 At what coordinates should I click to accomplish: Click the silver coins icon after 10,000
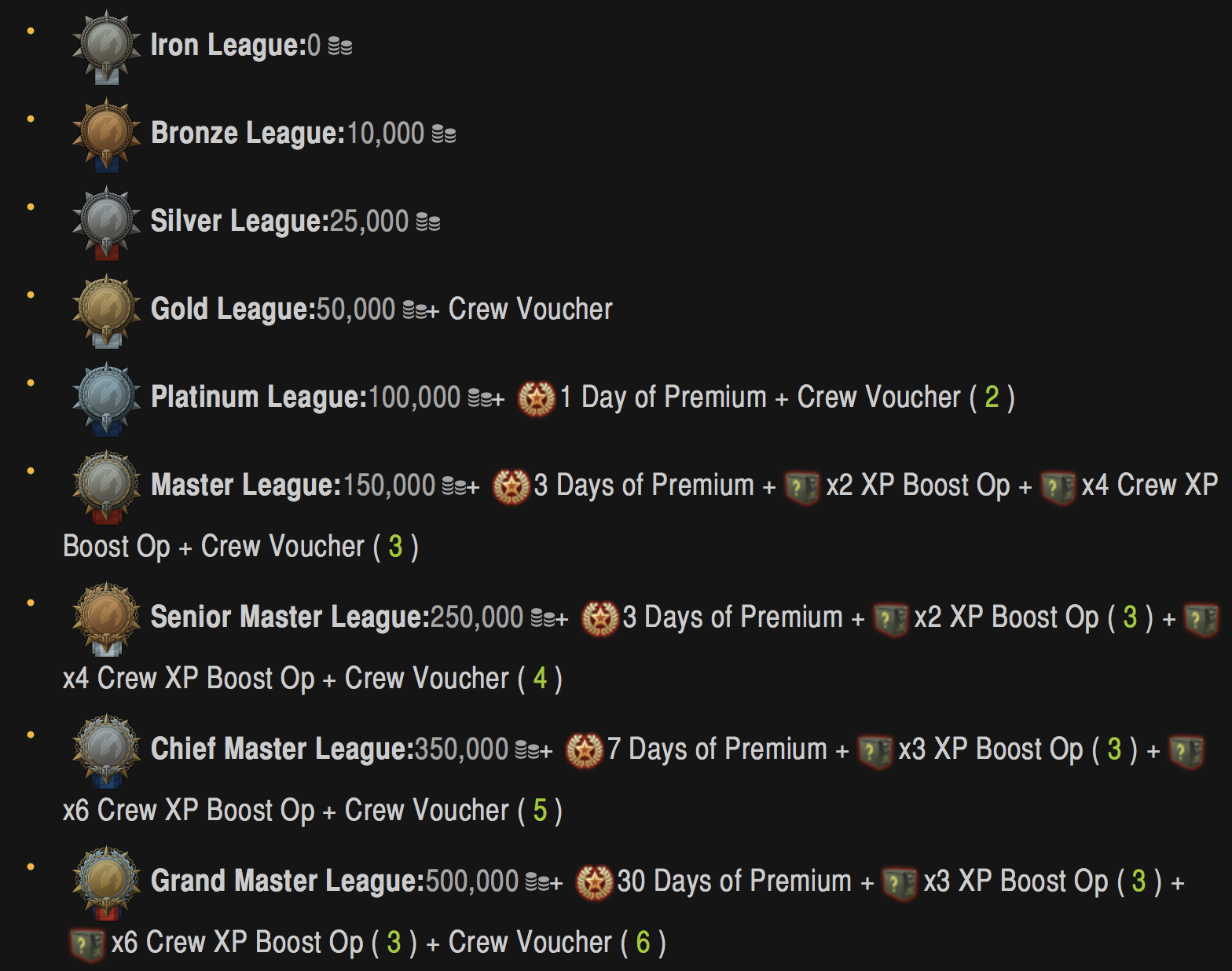point(444,134)
